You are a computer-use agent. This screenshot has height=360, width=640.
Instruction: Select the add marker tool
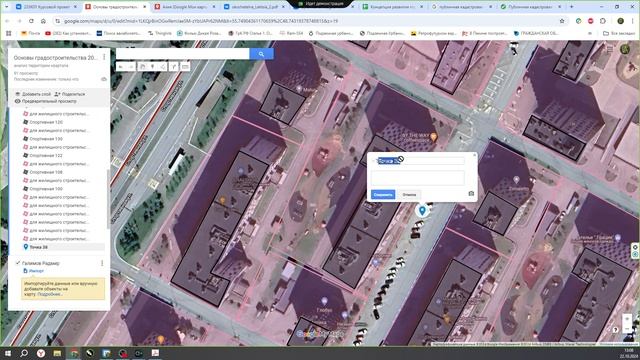[x=153, y=67]
